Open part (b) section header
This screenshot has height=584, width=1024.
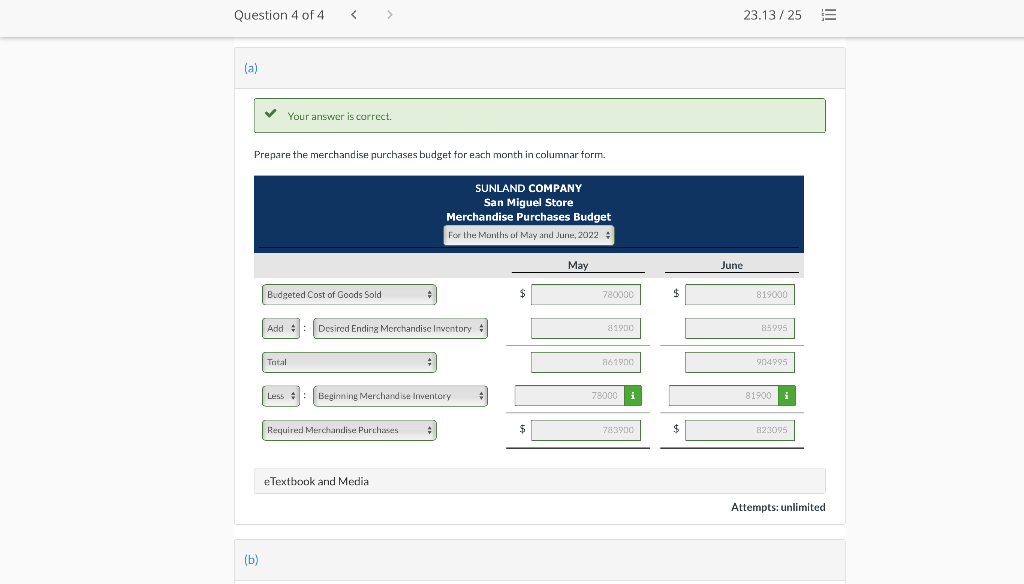(x=539, y=560)
